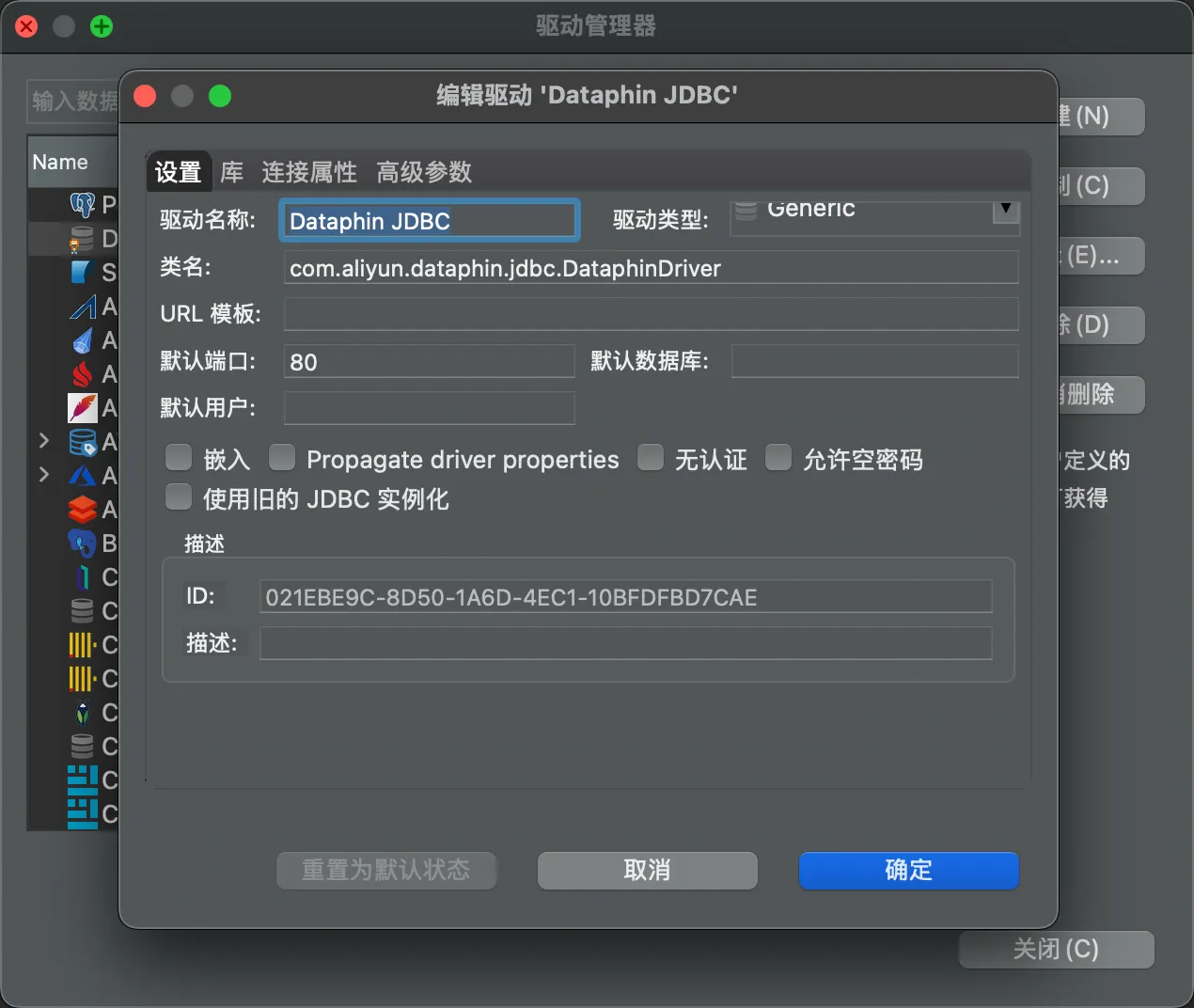The height and width of the screenshot is (1008, 1194).
Task: Enable 使用旧的 JDBC 实例化 option
Action: coord(179,496)
